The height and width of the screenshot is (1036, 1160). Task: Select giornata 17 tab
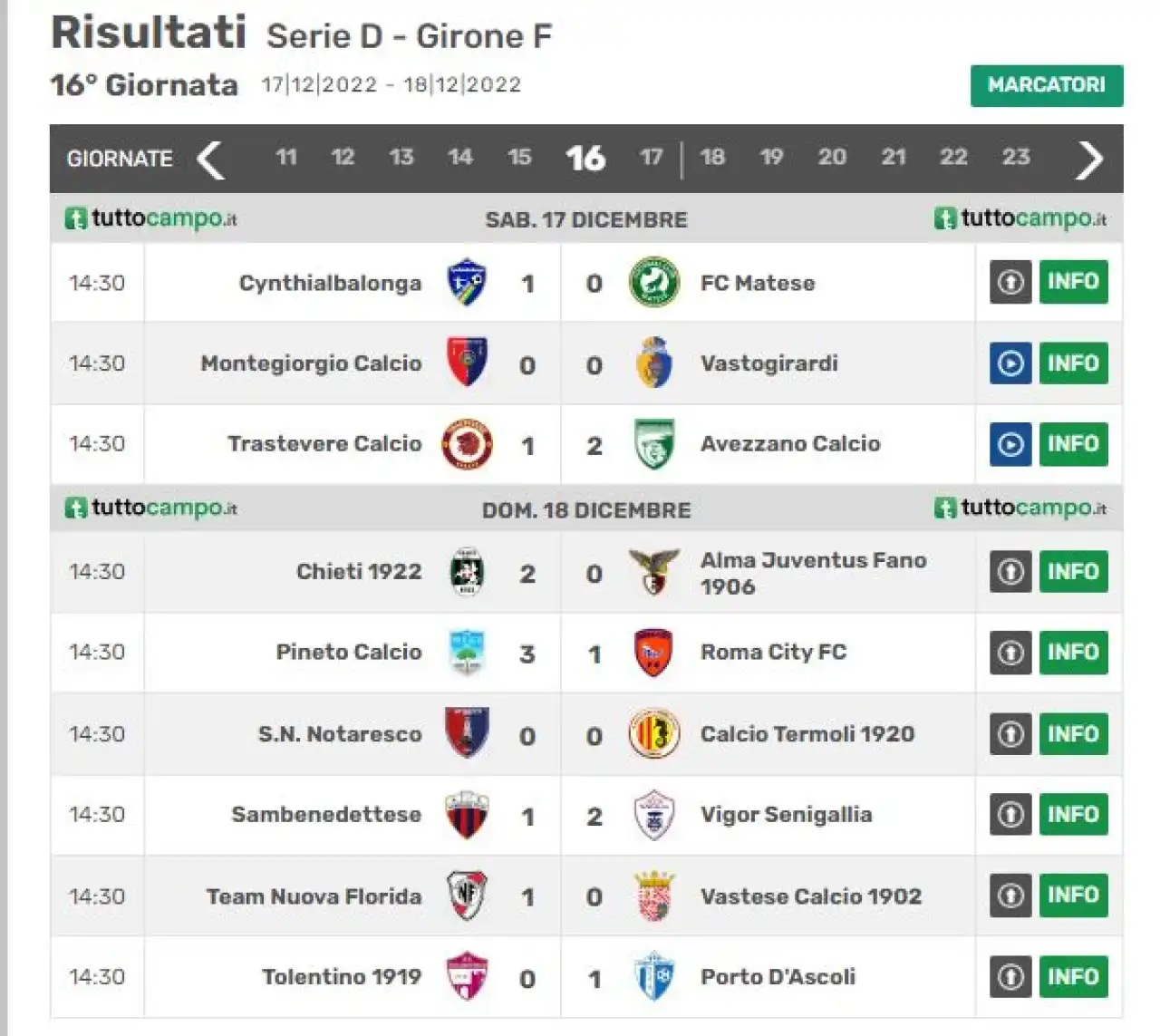(x=651, y=158)
